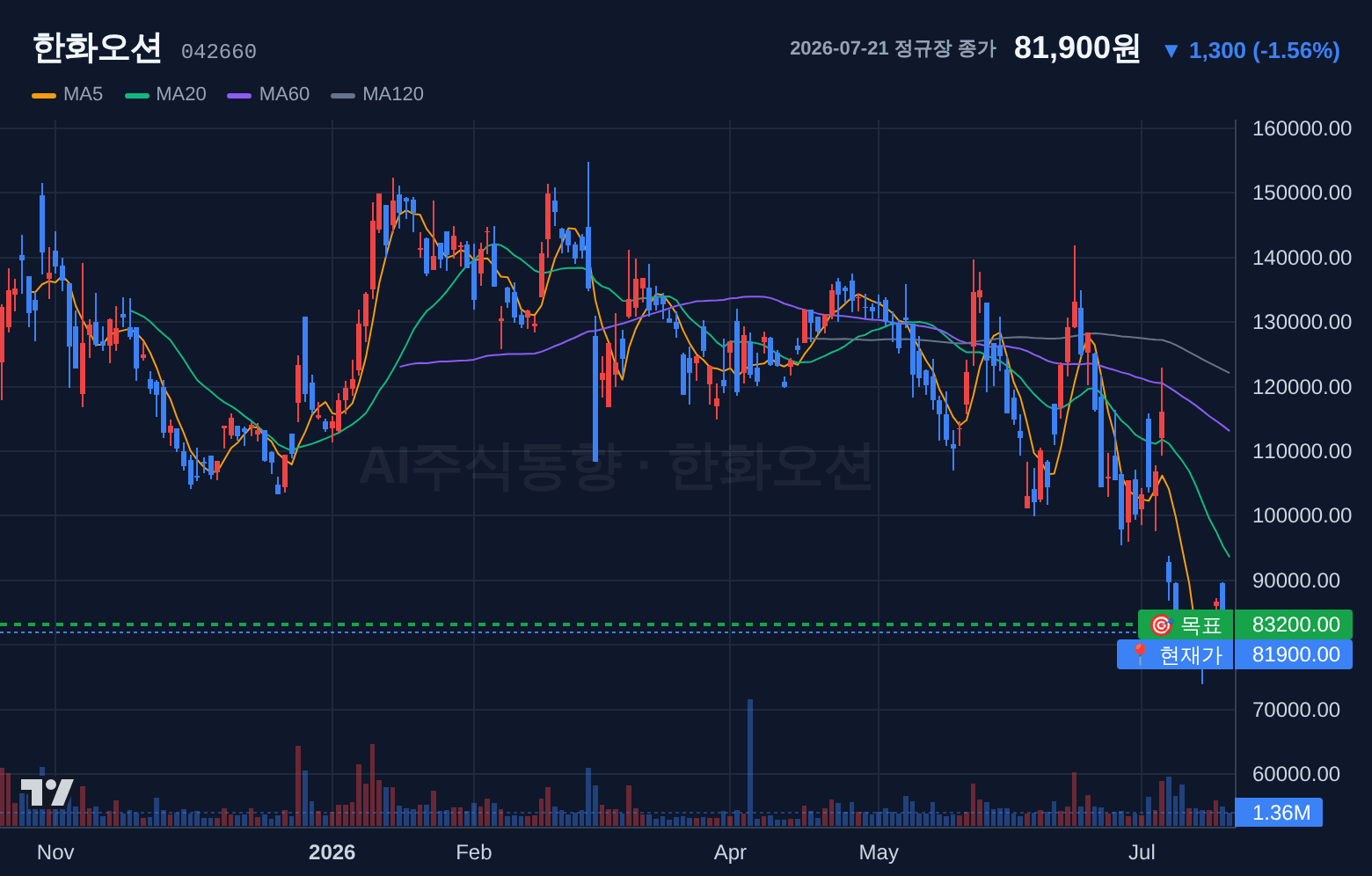Click the target icon on 목표 label
The image size is (1372, 876).
coord(1161,625)
